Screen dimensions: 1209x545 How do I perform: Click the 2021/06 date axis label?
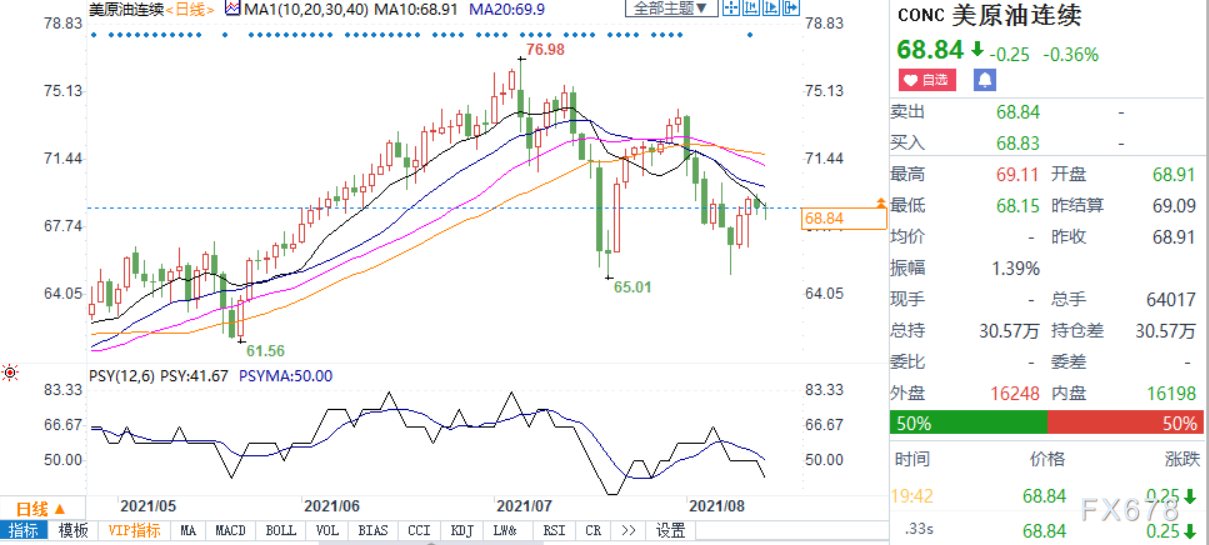click(332, 506)
